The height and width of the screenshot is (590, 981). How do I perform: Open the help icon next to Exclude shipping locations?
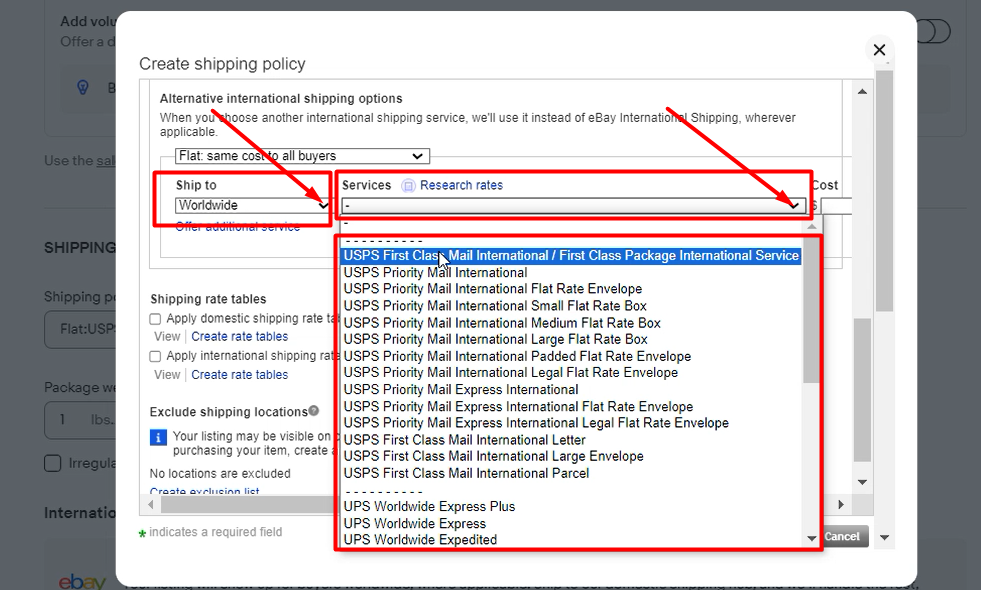pos(314,410)
